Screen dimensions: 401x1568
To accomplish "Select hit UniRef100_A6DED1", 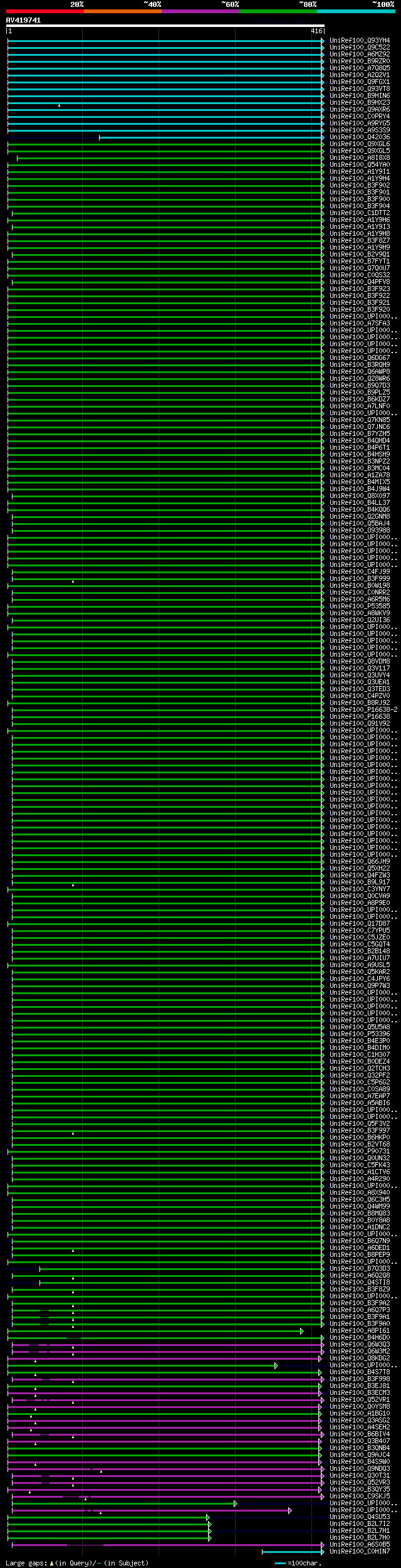I will [360, 1248].
